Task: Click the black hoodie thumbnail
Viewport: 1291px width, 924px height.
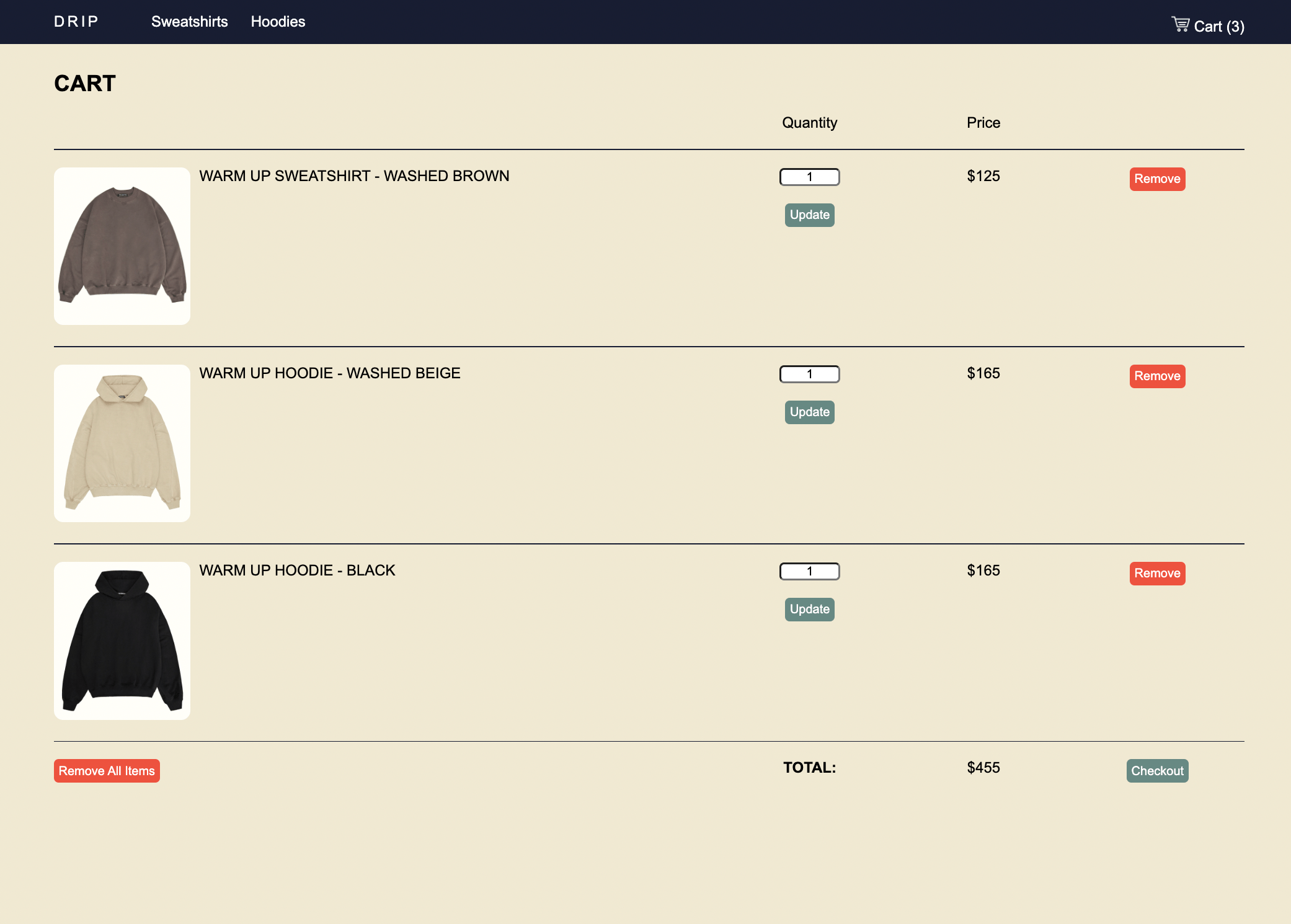Action: 122,641
